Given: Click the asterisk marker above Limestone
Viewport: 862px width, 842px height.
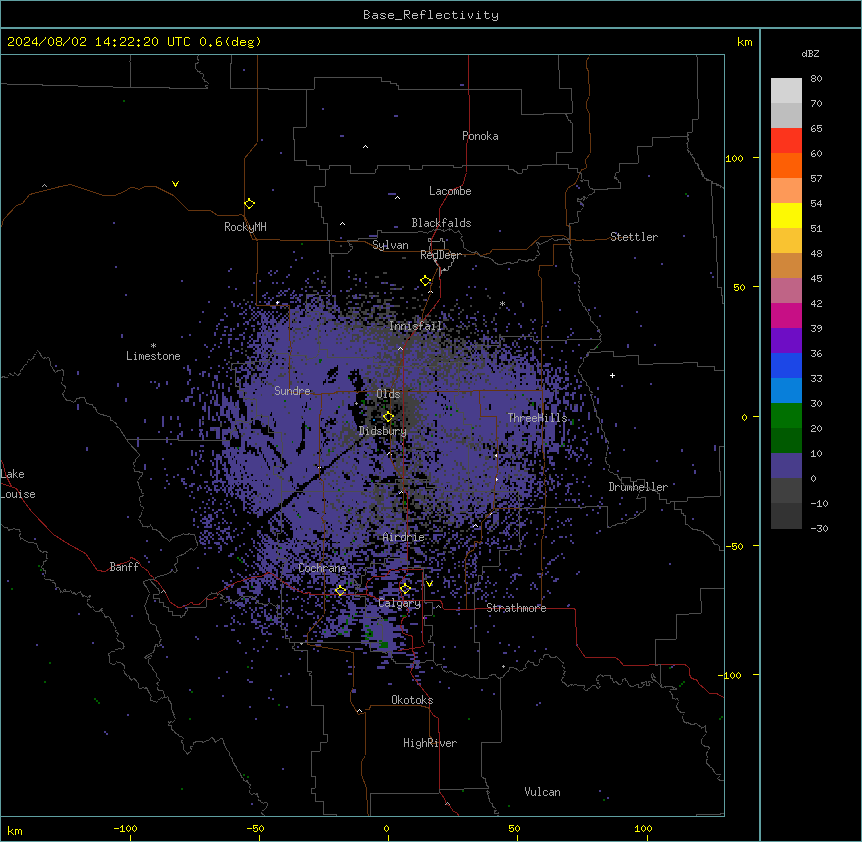Looking at the screenshot, I should [153, 346].
